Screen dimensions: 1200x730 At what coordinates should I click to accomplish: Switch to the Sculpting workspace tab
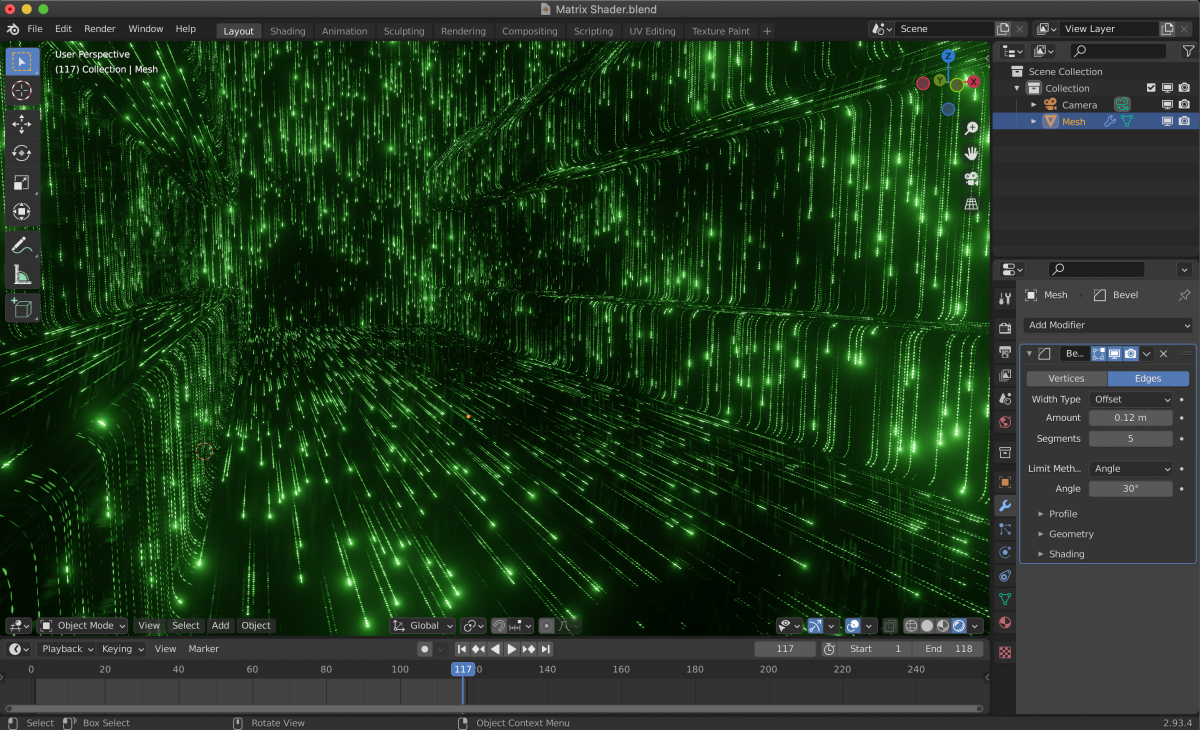(x=404, y=31)
